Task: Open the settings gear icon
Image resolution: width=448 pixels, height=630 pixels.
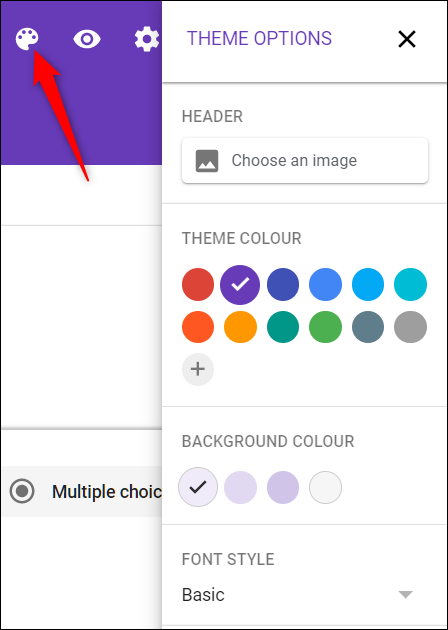Action: tap(147, 39)
